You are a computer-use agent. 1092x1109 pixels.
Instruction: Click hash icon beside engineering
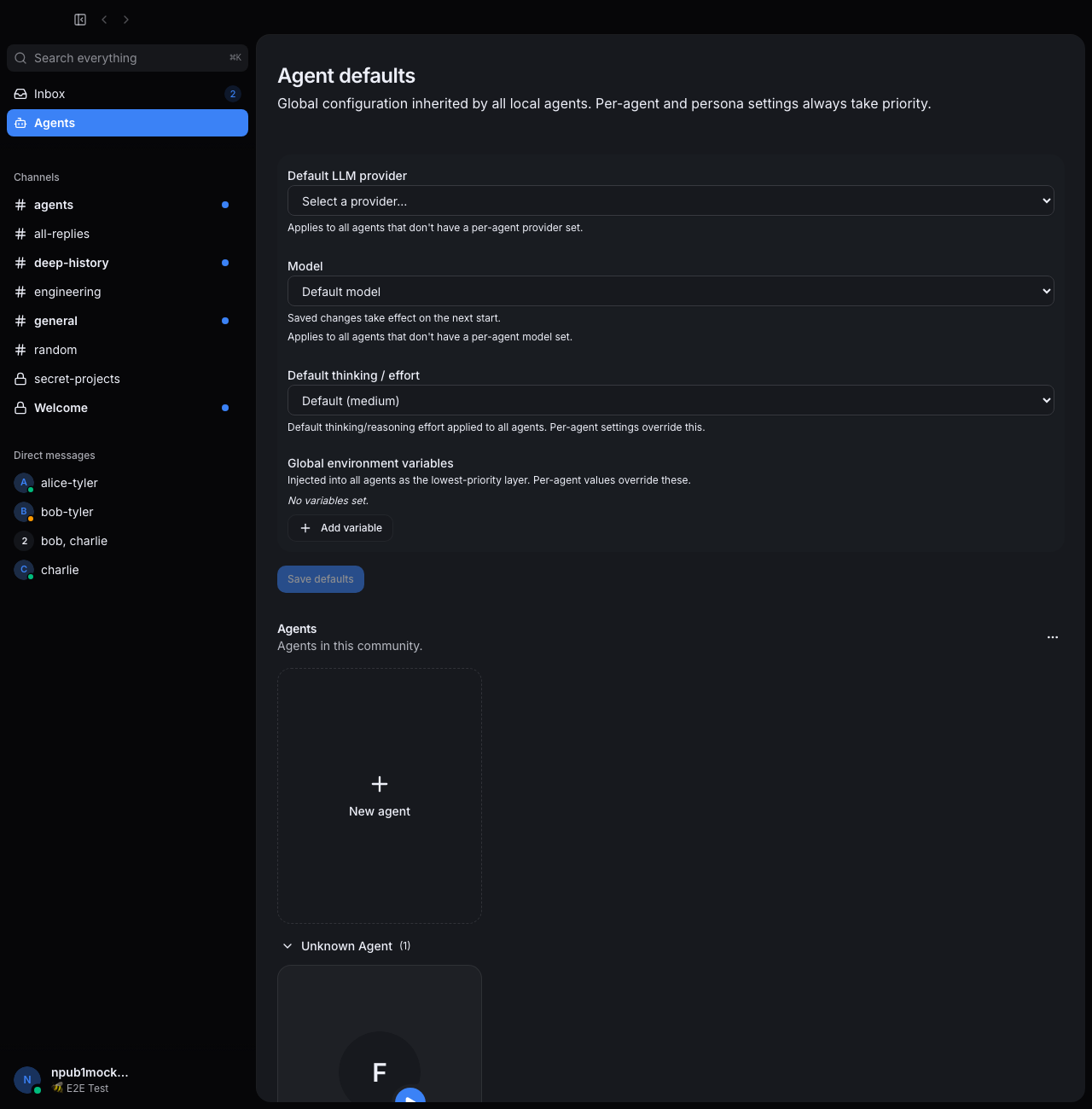(x=20, y=292)
